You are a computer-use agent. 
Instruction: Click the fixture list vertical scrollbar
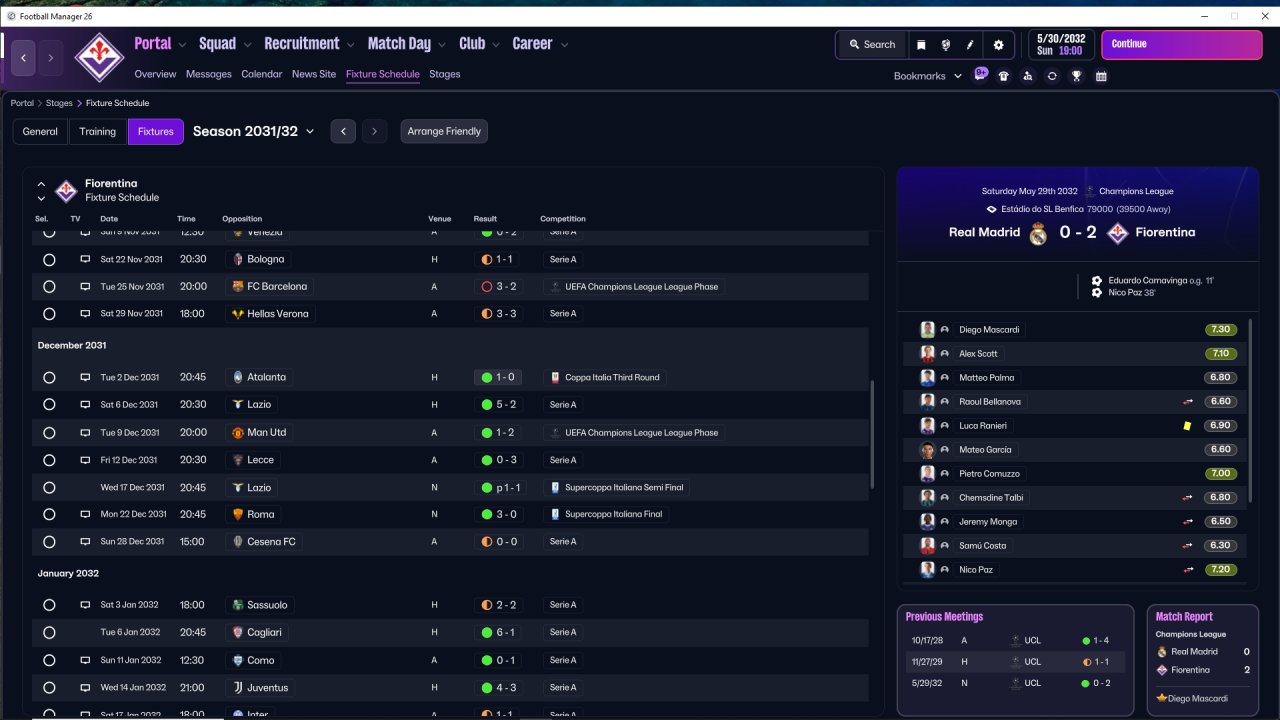pos(873,434)
